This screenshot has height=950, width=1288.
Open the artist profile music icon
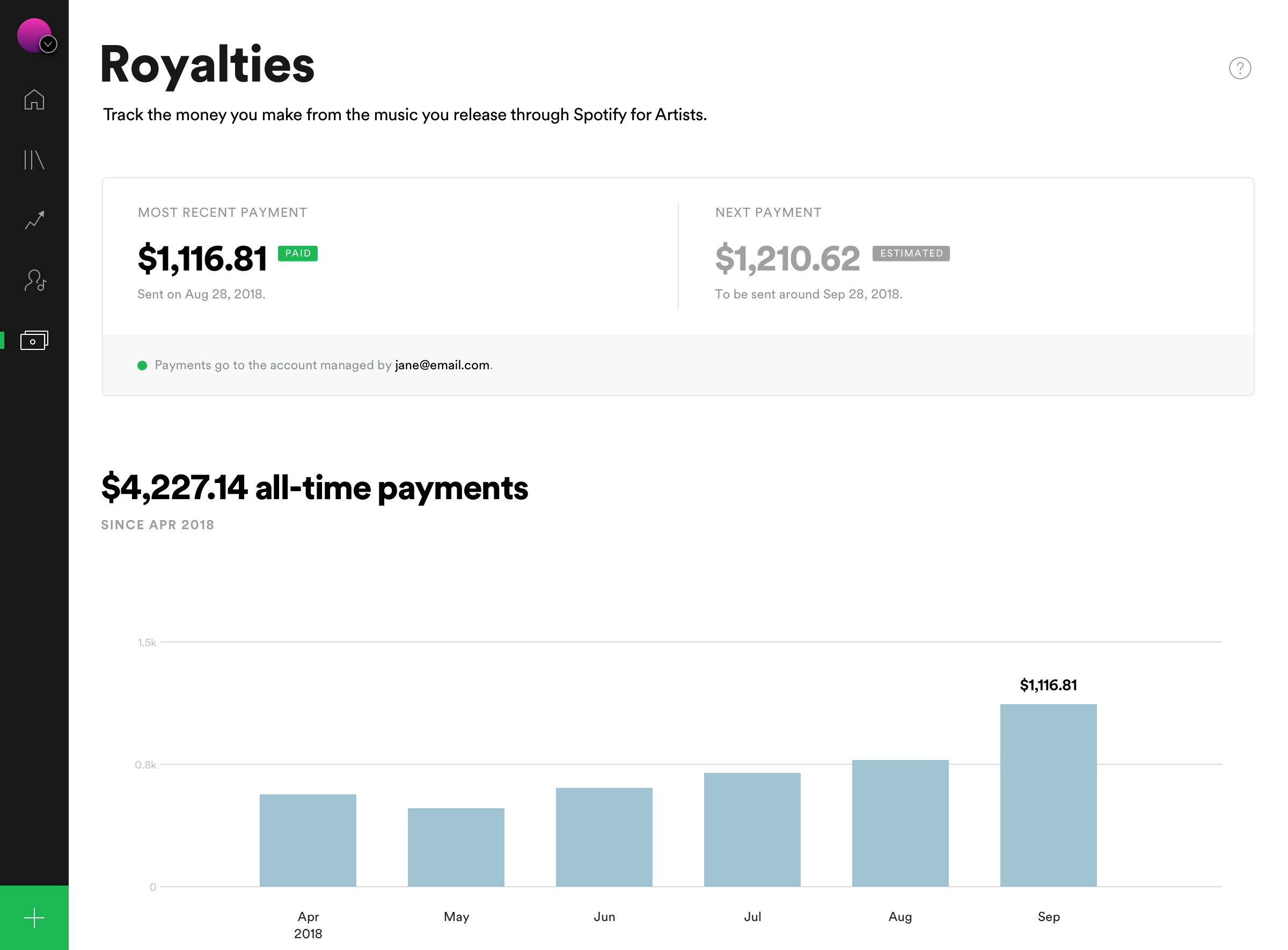[x=34, y=280]
